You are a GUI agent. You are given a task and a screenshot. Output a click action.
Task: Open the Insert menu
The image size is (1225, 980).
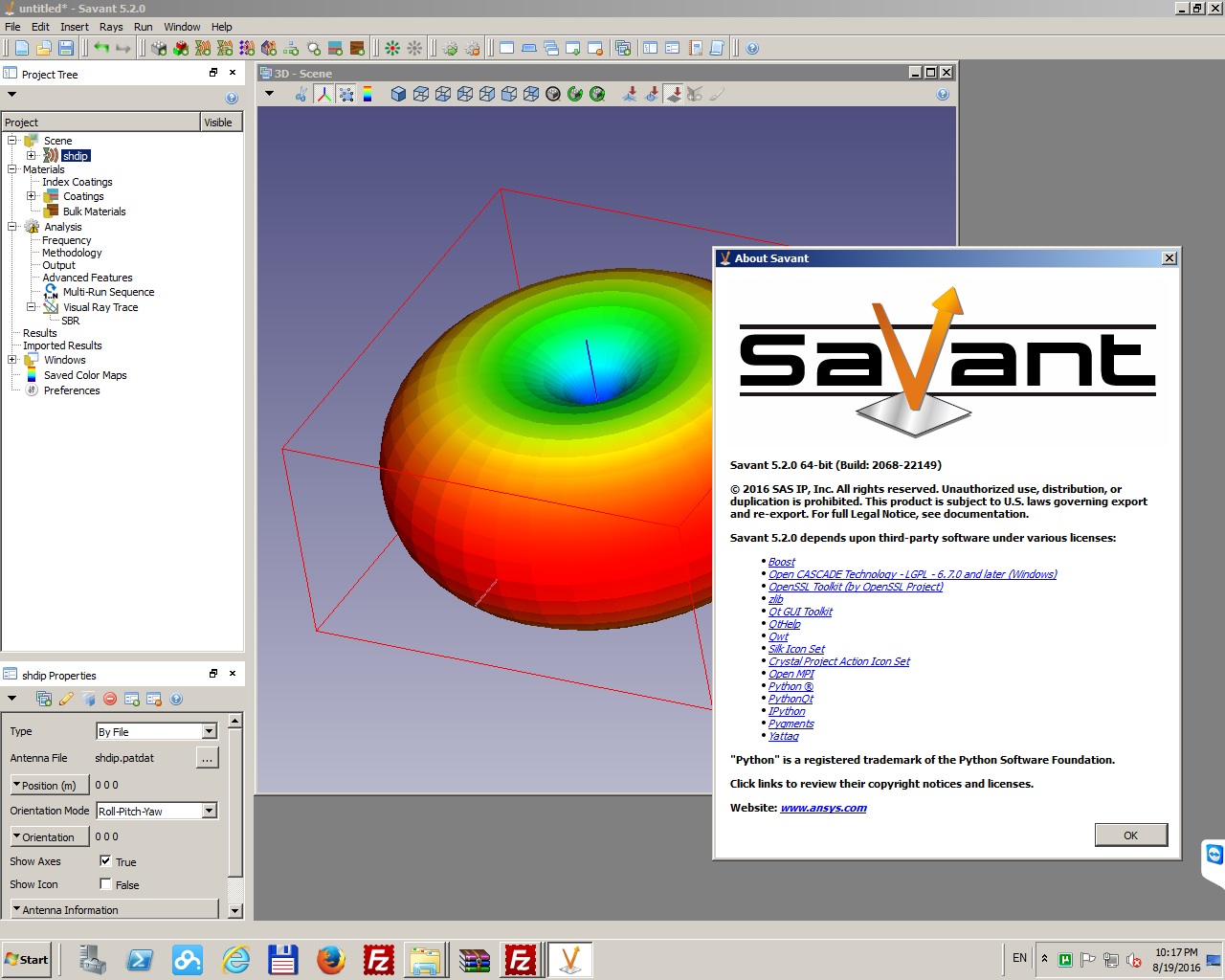click(x=75, y=27)
